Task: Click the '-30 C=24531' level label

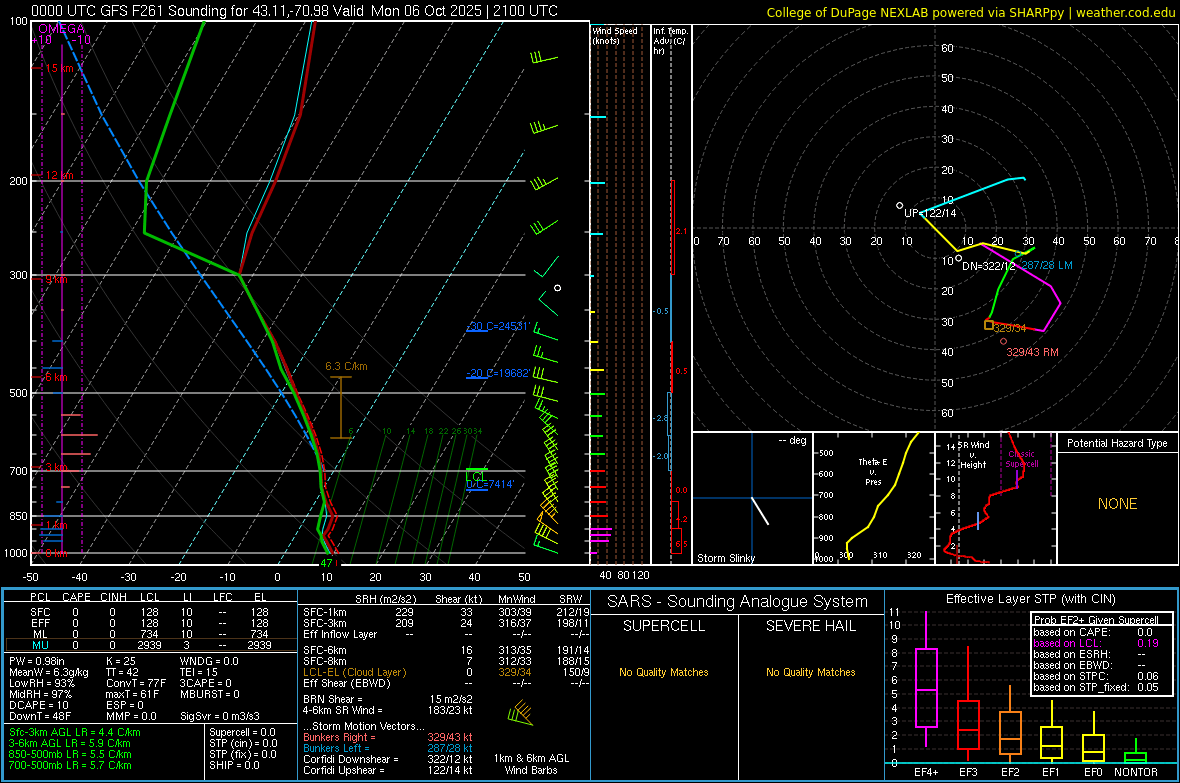Action: (x=498, y=327)
